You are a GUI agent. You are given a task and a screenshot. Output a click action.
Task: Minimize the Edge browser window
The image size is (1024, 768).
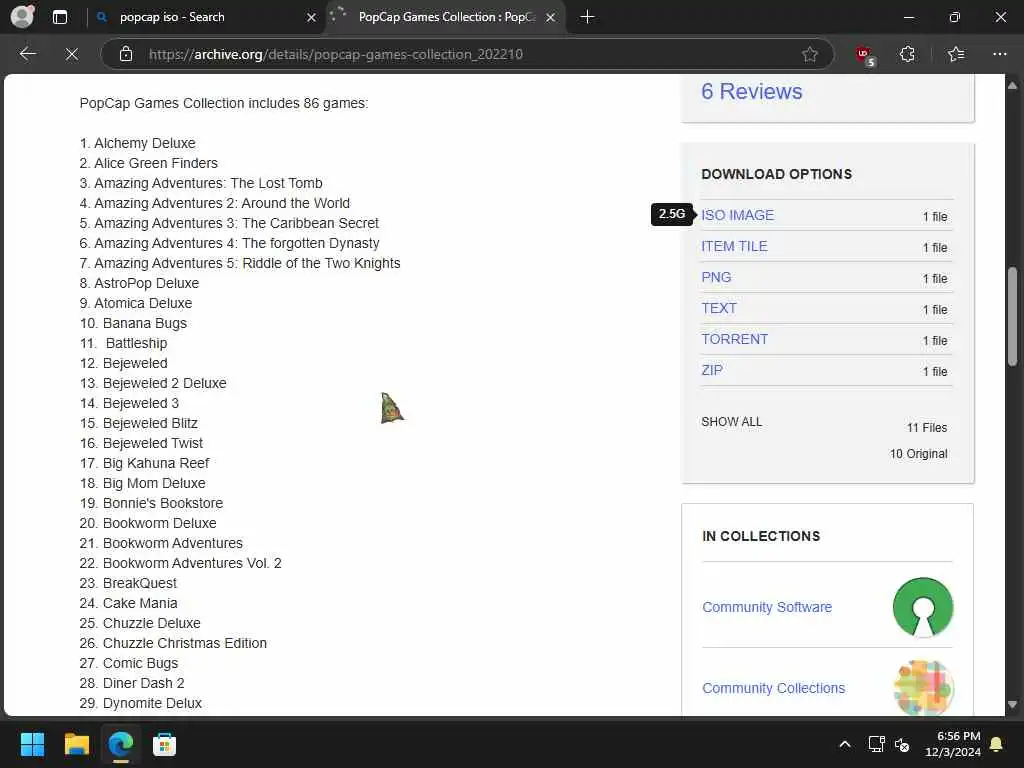[x=908, y=17]
